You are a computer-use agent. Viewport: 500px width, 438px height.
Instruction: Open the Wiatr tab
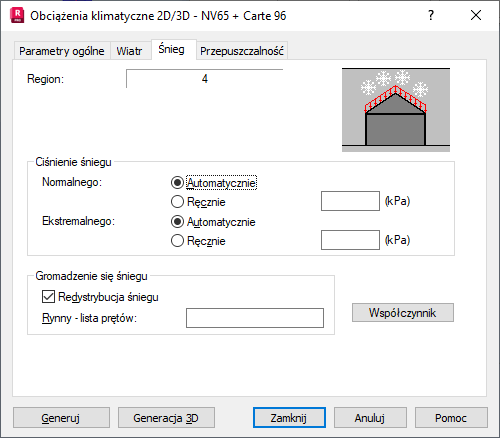point(129,51)
